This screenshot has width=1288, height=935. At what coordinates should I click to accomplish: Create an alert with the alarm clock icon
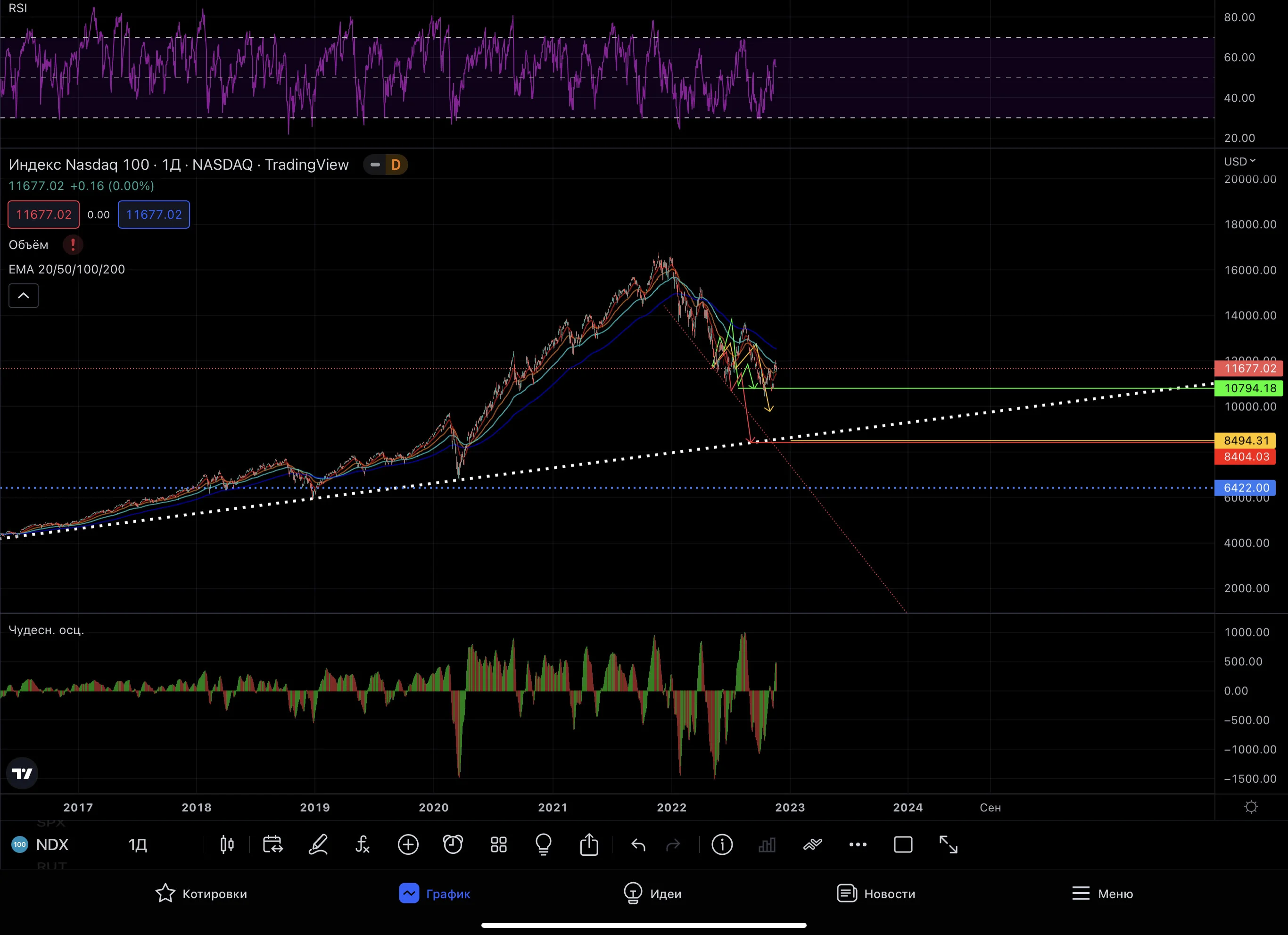[x=453, y=844]
